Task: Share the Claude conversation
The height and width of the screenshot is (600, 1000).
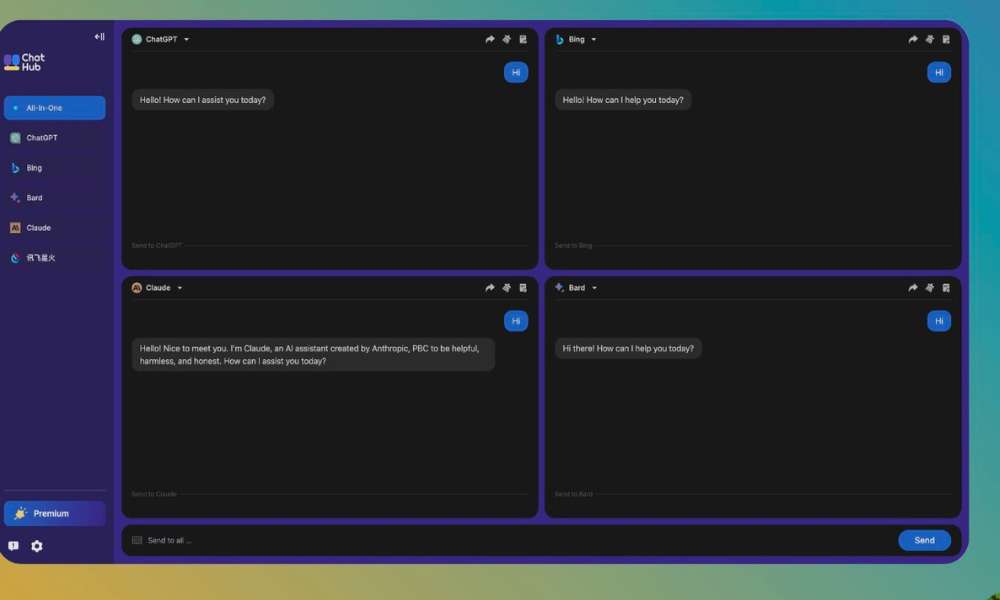Action: pos(490,288)
